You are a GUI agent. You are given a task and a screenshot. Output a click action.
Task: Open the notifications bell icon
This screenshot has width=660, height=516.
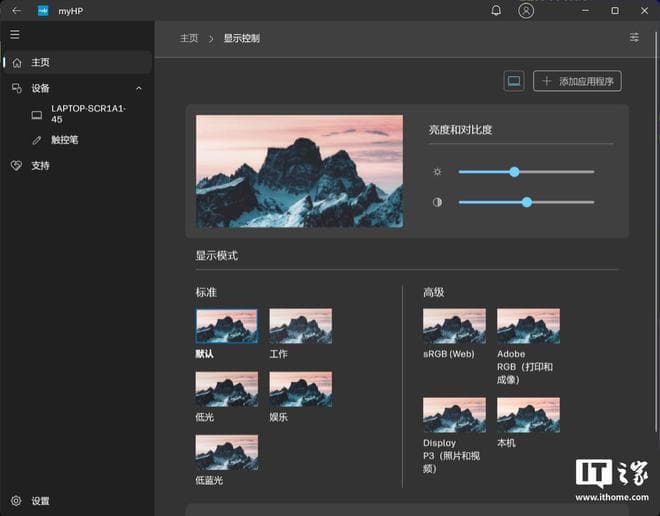497,11
